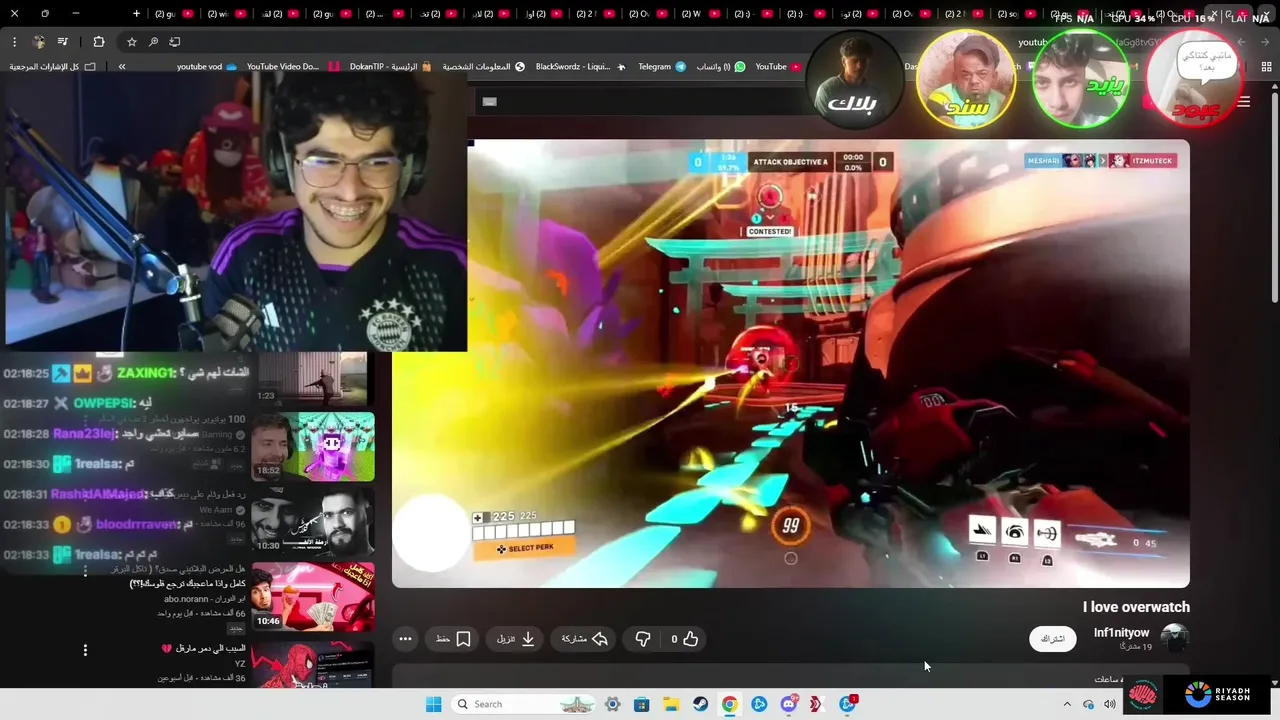Screen dimensions: 1280x720
Task: Open Steam from taskbar
Action: tap(700, 704)
